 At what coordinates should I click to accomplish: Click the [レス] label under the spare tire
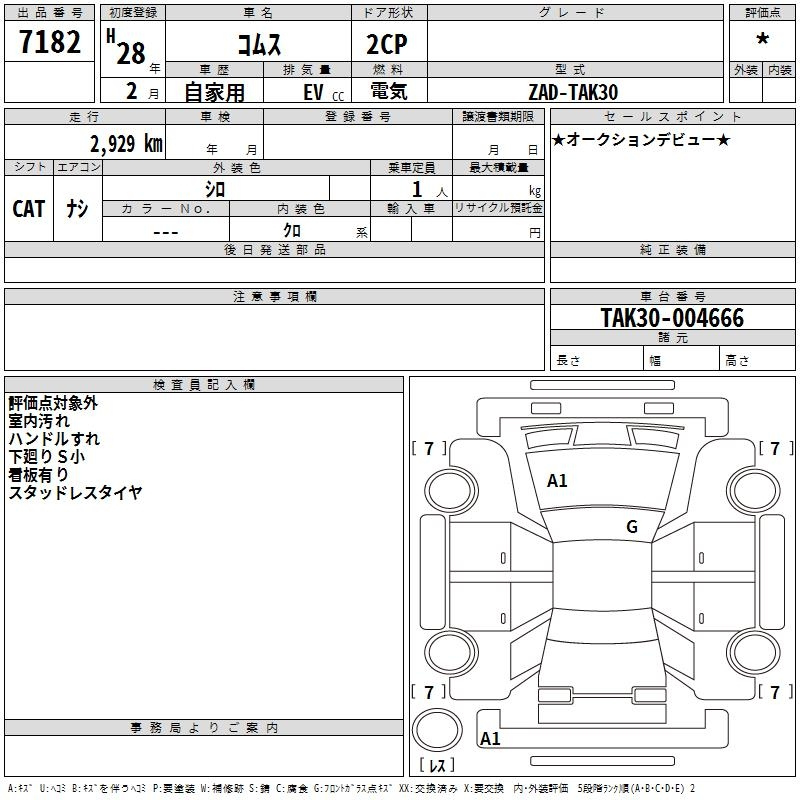coord(441,765)
